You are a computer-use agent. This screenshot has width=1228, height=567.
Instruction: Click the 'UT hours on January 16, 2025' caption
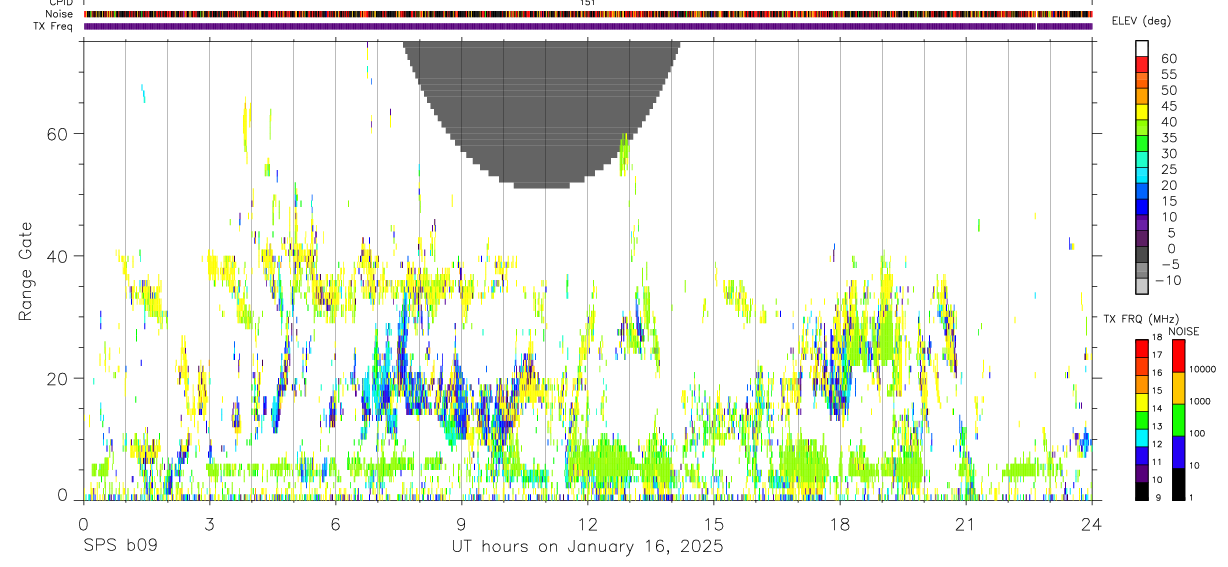point(587,547)
